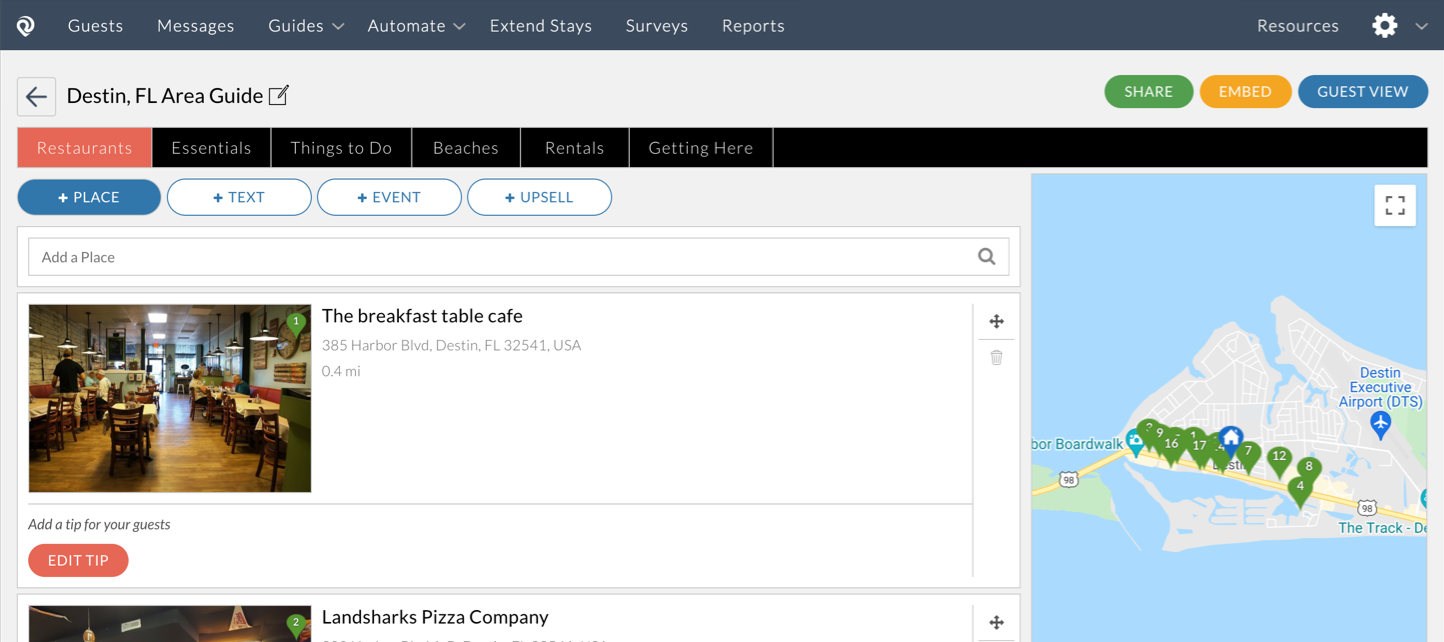
Task: Click map pin number 12
Action: (x=1279, y=460)
